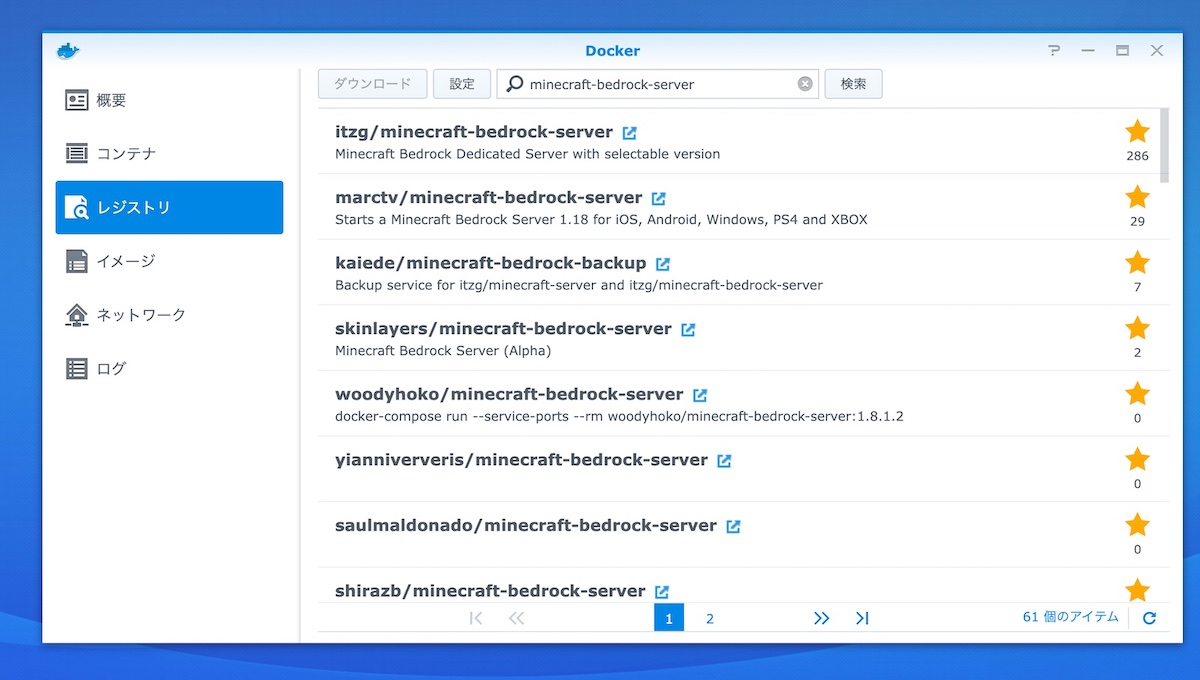Click the Docker whale logo icon
Screen dimensions: 1200x680
(68, 51)
